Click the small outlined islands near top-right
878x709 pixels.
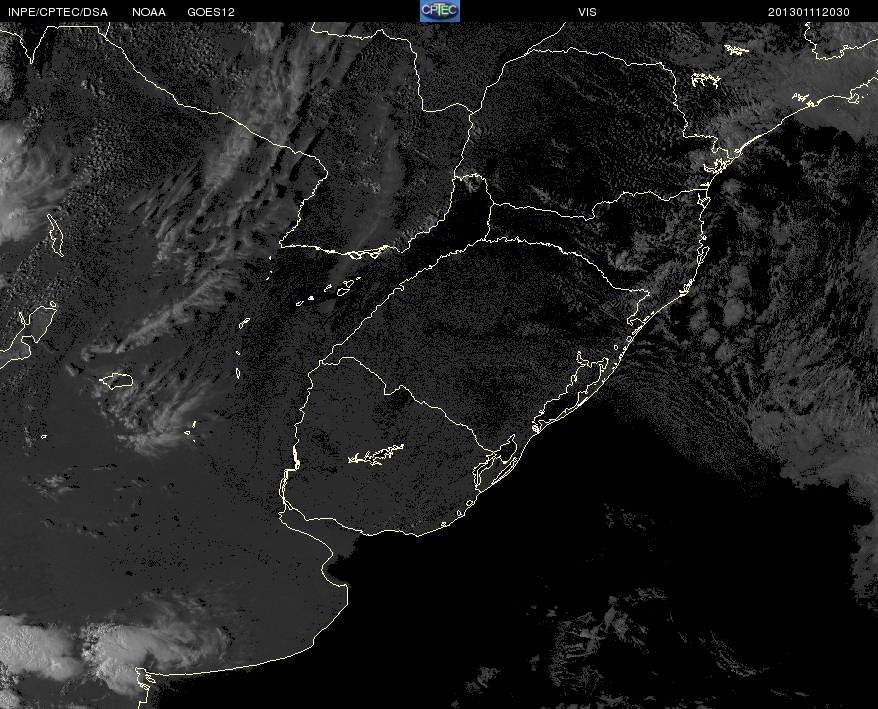coord(736,49)
